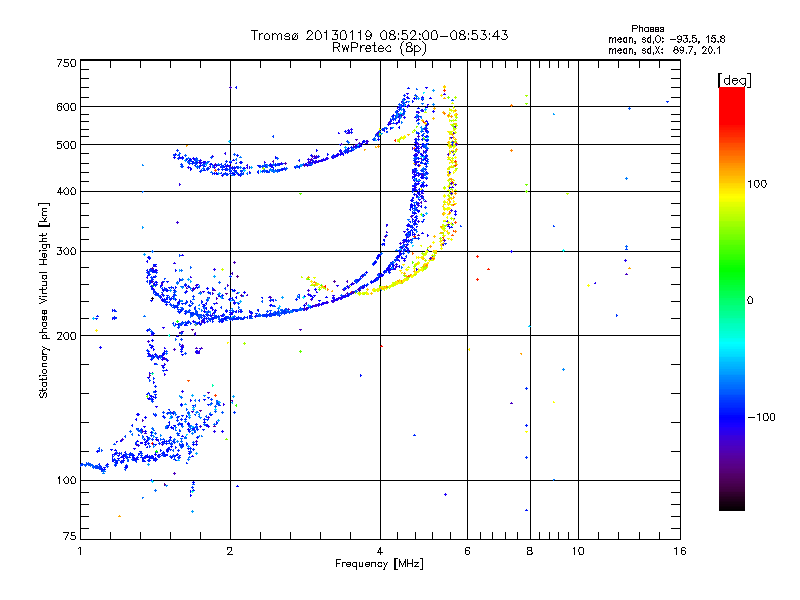This screenshot has height=600, width=800.
Task: Click the x-axis tick label "2"
Action: click(230, 551)
